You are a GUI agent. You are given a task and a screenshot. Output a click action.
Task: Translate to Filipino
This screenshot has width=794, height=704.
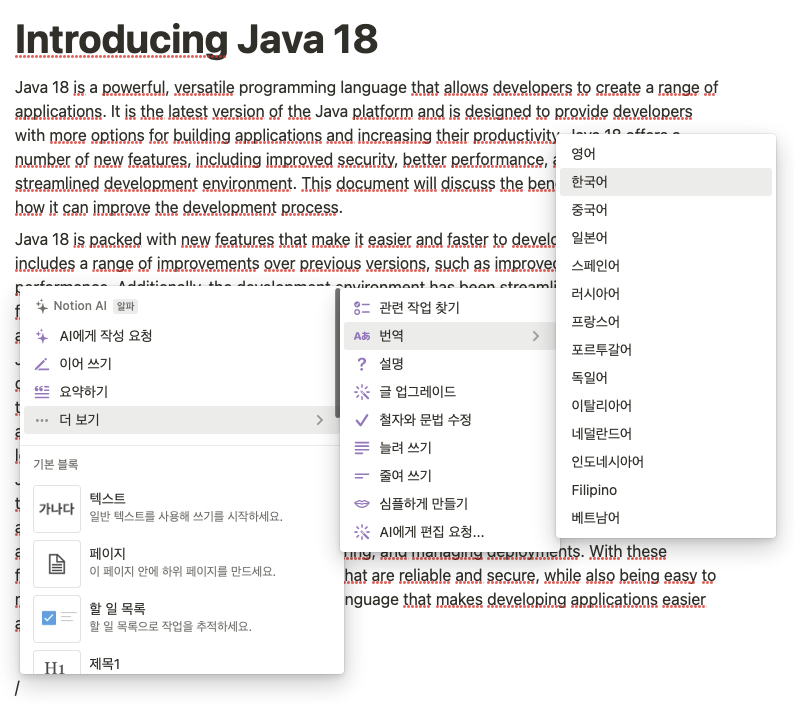tap(666, 490)
